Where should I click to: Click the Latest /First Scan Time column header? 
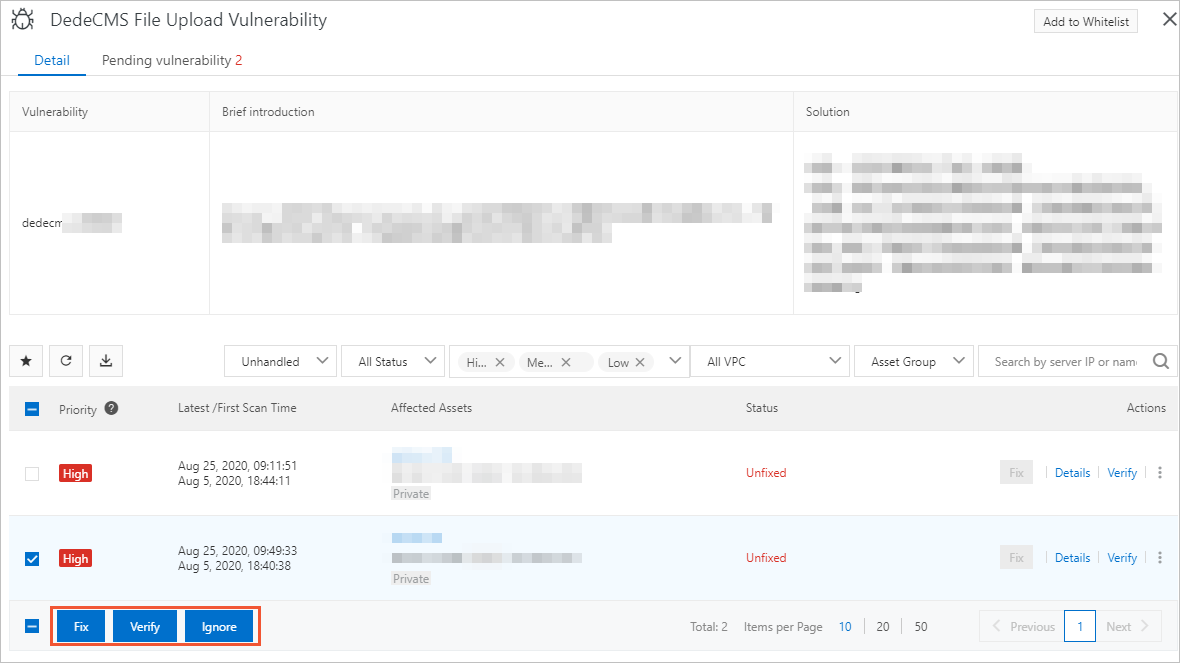237,408
